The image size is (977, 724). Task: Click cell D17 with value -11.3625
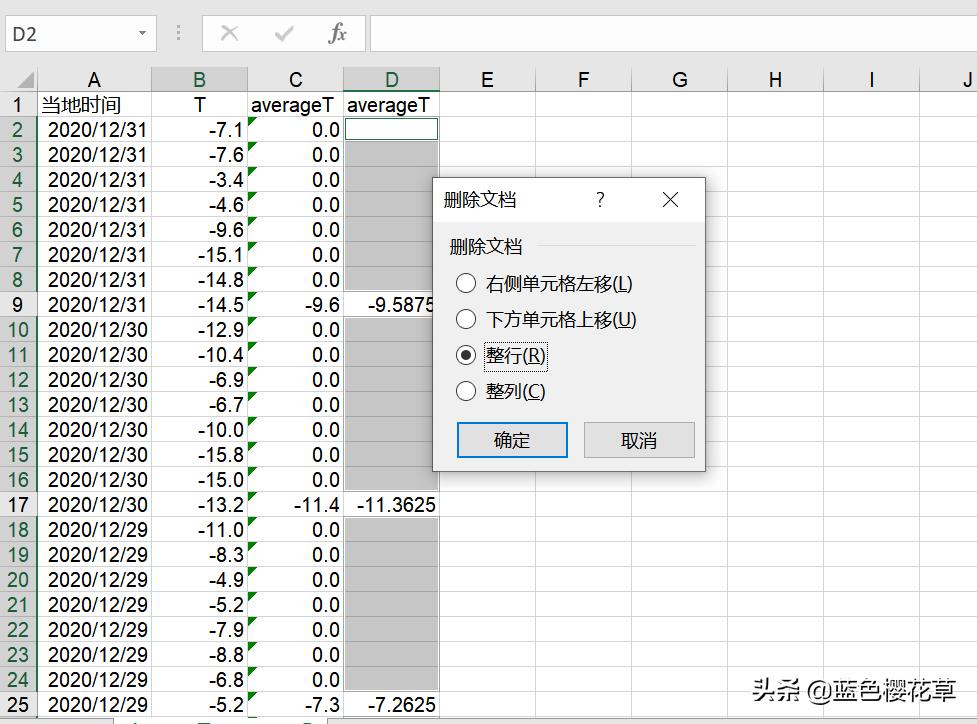(391, 505)
